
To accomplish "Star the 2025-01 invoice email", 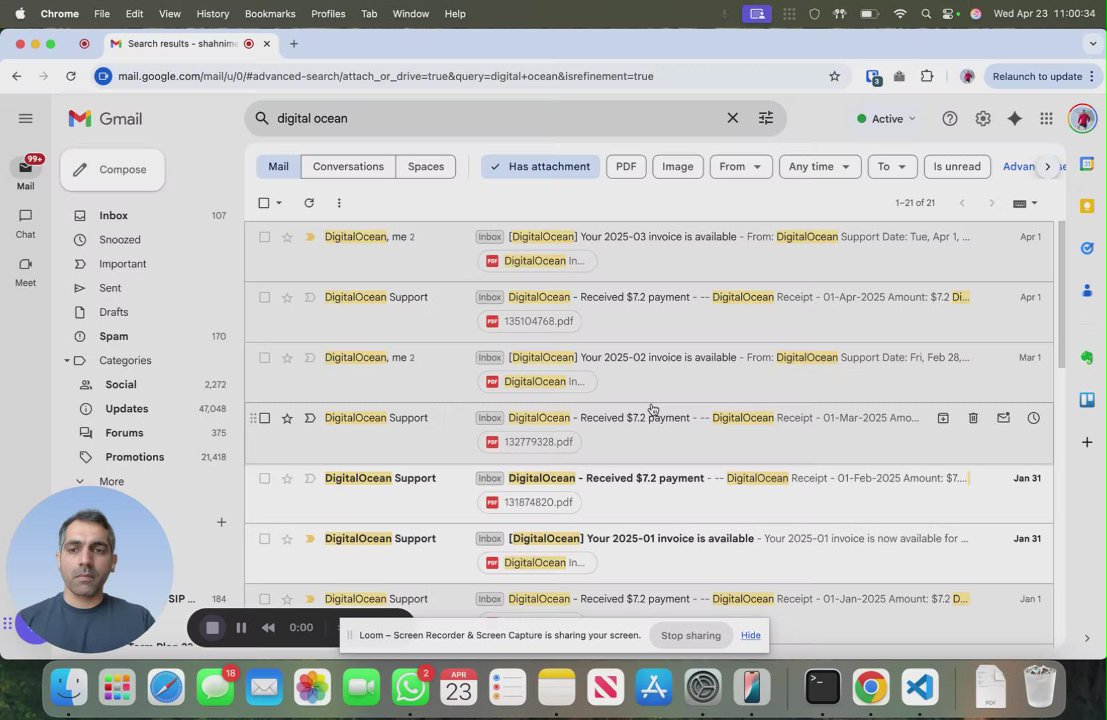I will pyautogui.click(x=287, y=539).
